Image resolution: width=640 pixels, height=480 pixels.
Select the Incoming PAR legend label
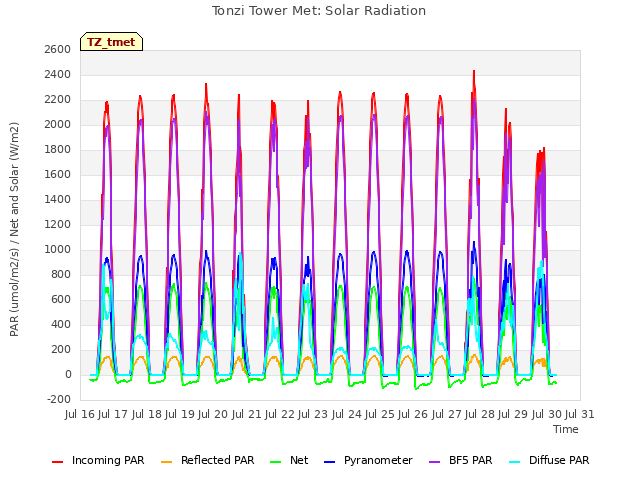(108, 460)
